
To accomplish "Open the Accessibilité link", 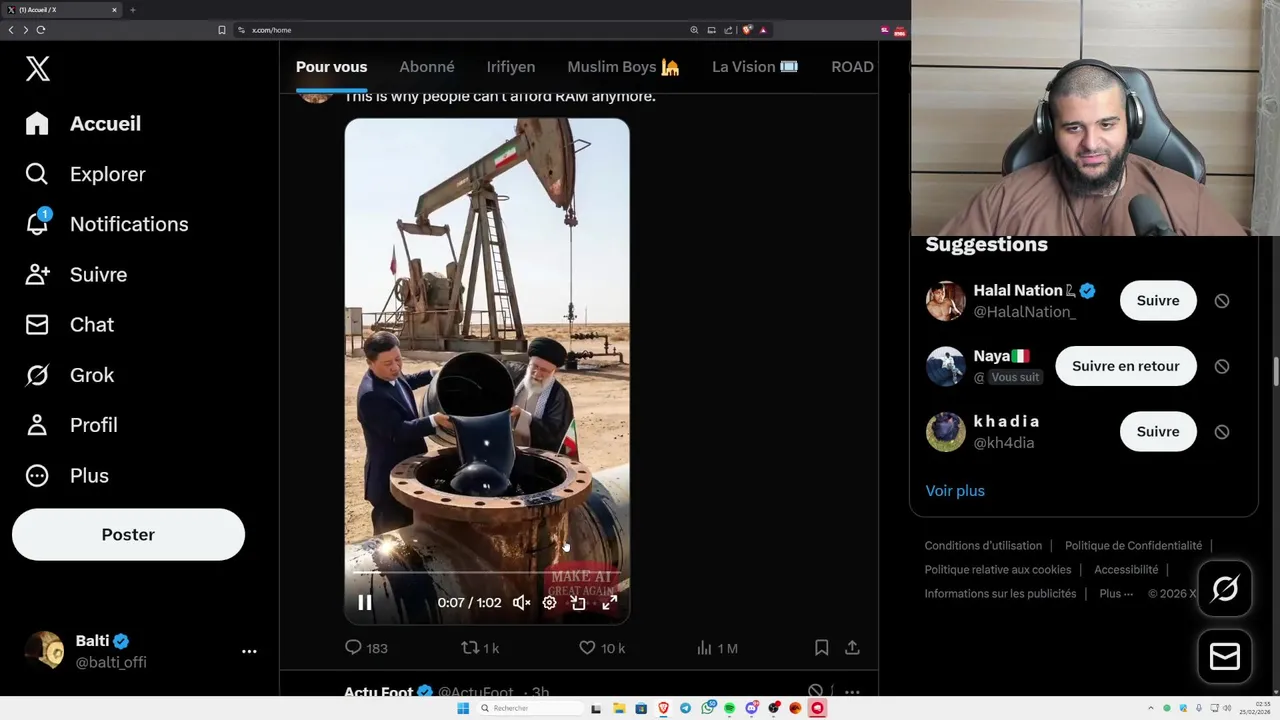I will click(1126, 570).
